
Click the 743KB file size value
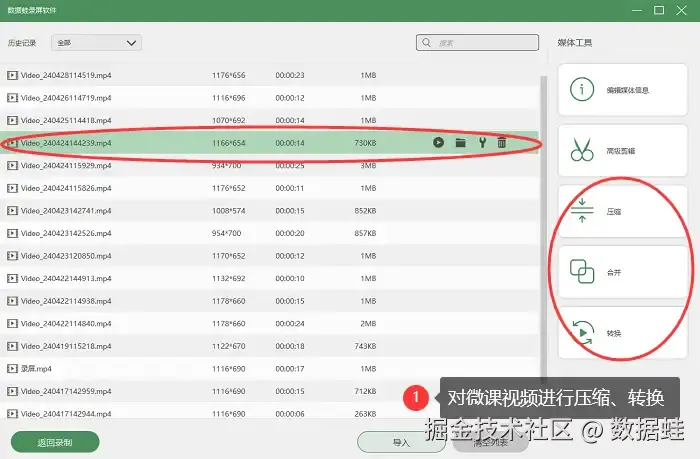click(365, 346)
